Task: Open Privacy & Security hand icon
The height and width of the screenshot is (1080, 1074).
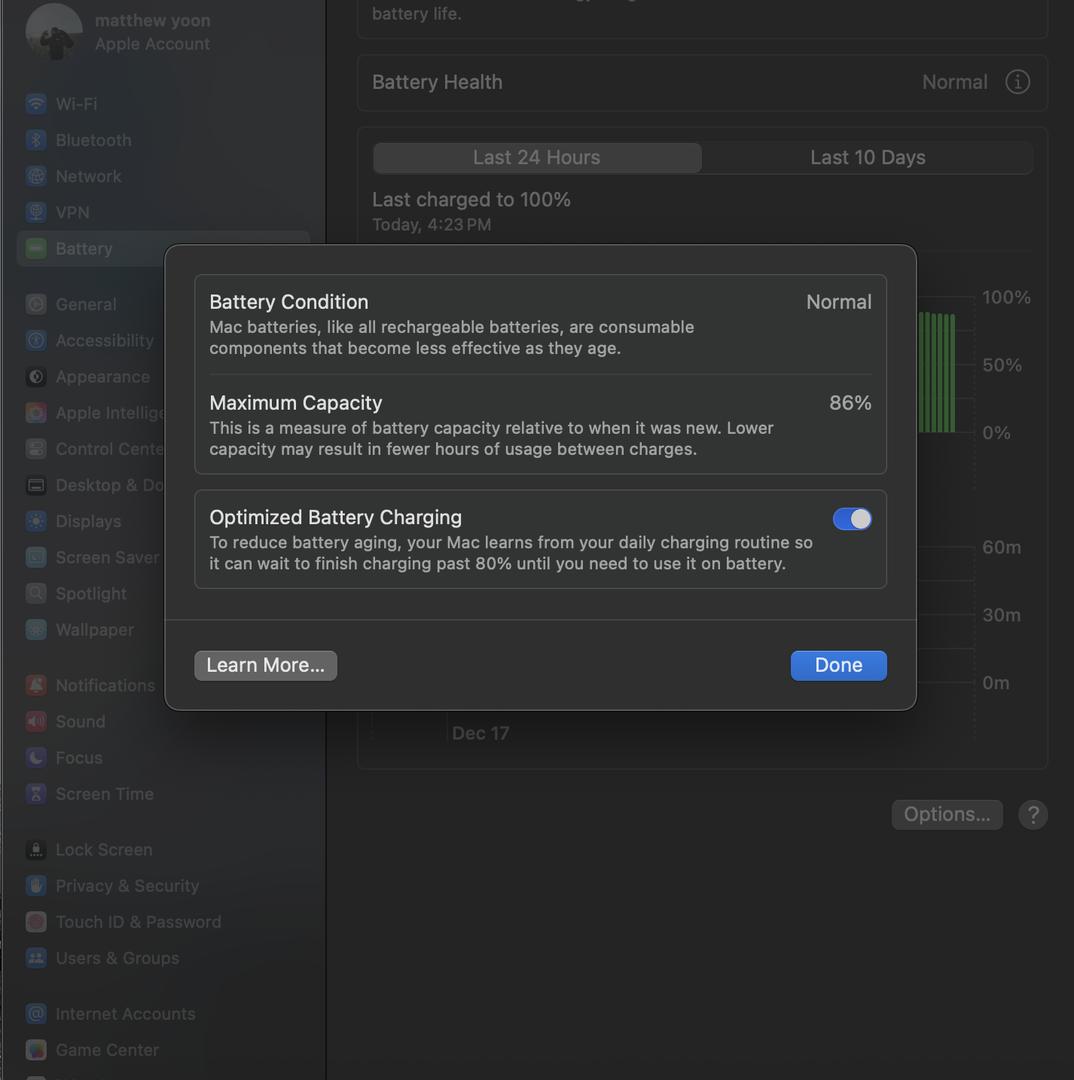Action: point(36,885)
